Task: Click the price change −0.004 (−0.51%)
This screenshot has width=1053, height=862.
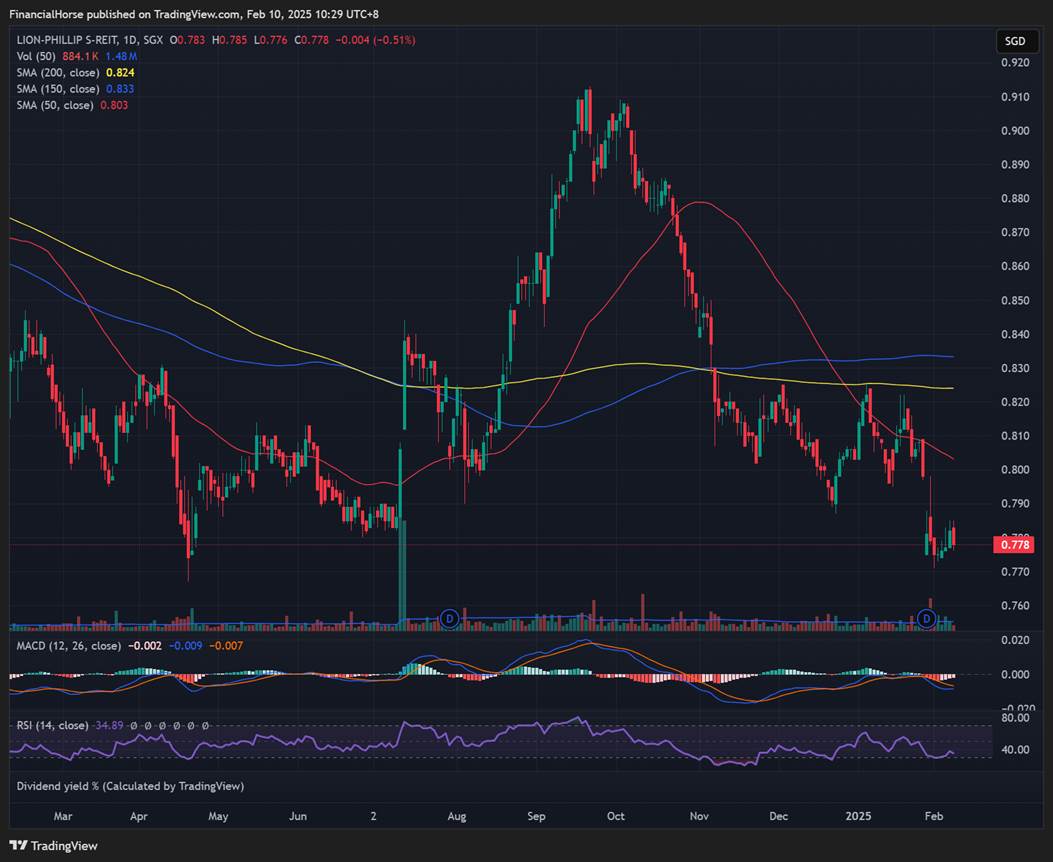Action: (x=375, y=40)
